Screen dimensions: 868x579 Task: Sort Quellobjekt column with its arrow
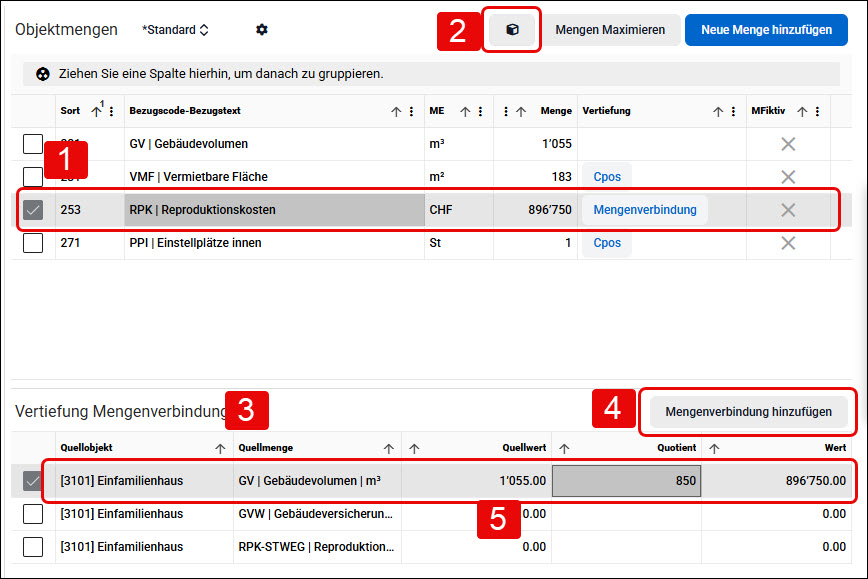[220, 448]
